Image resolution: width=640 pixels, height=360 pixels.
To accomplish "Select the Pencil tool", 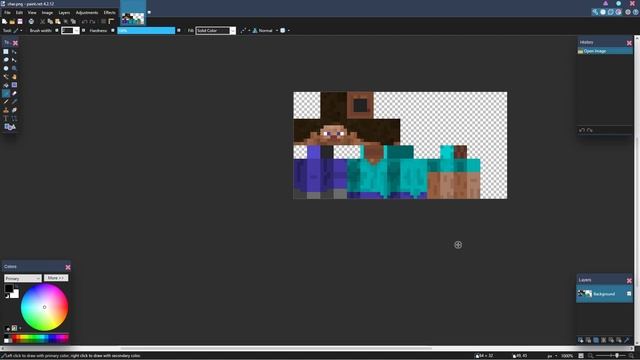I will (6, 102).
